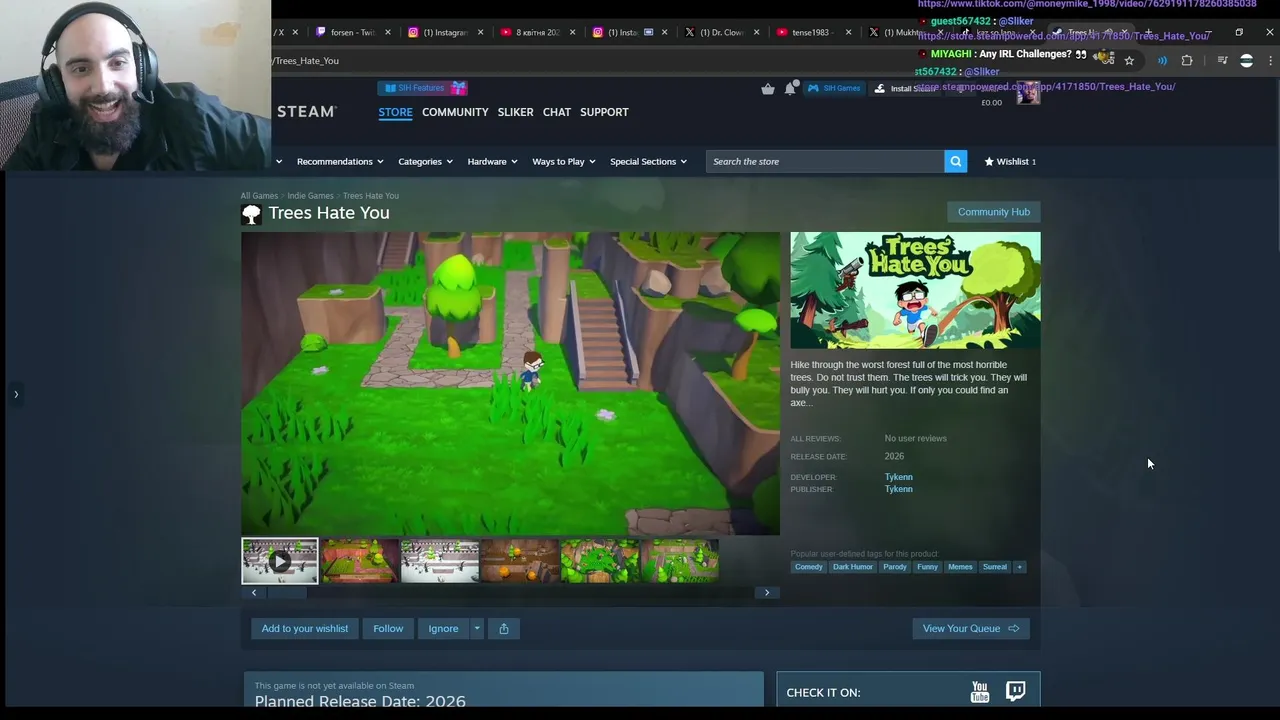Click the search magnifier button

point(955,161)
